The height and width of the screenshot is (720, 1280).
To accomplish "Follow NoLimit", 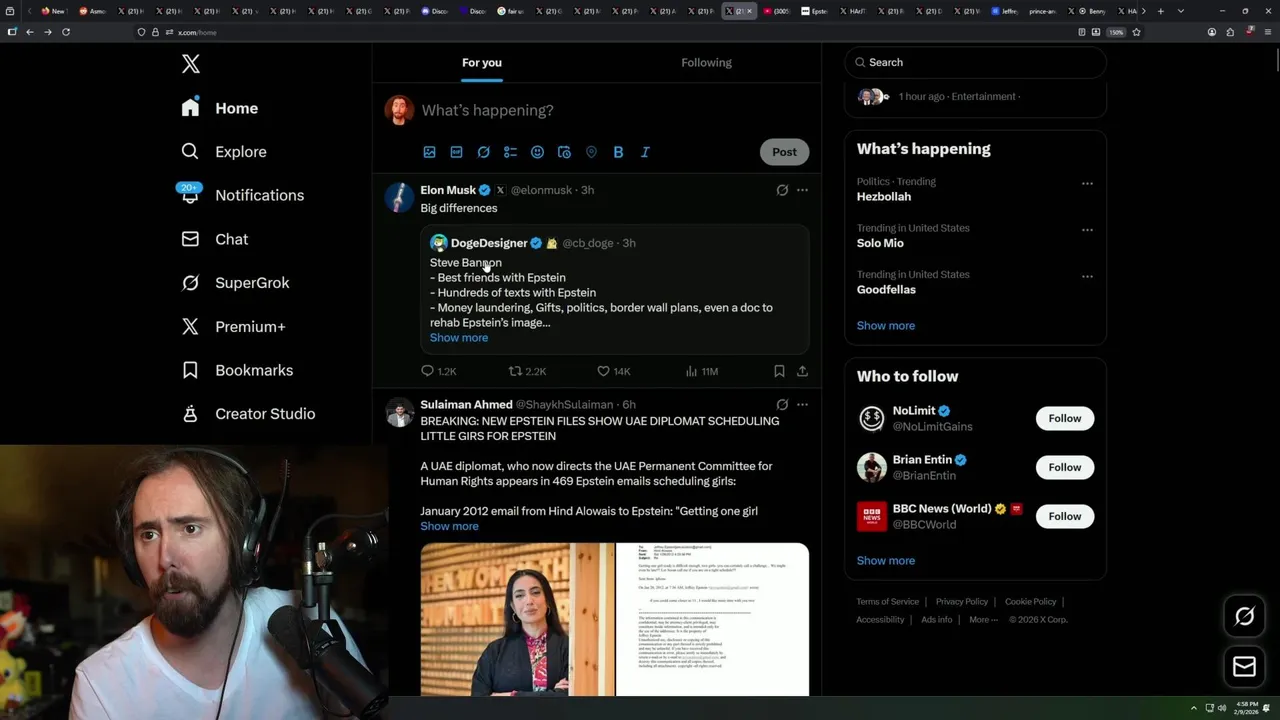I will [x=1064, y=418].
